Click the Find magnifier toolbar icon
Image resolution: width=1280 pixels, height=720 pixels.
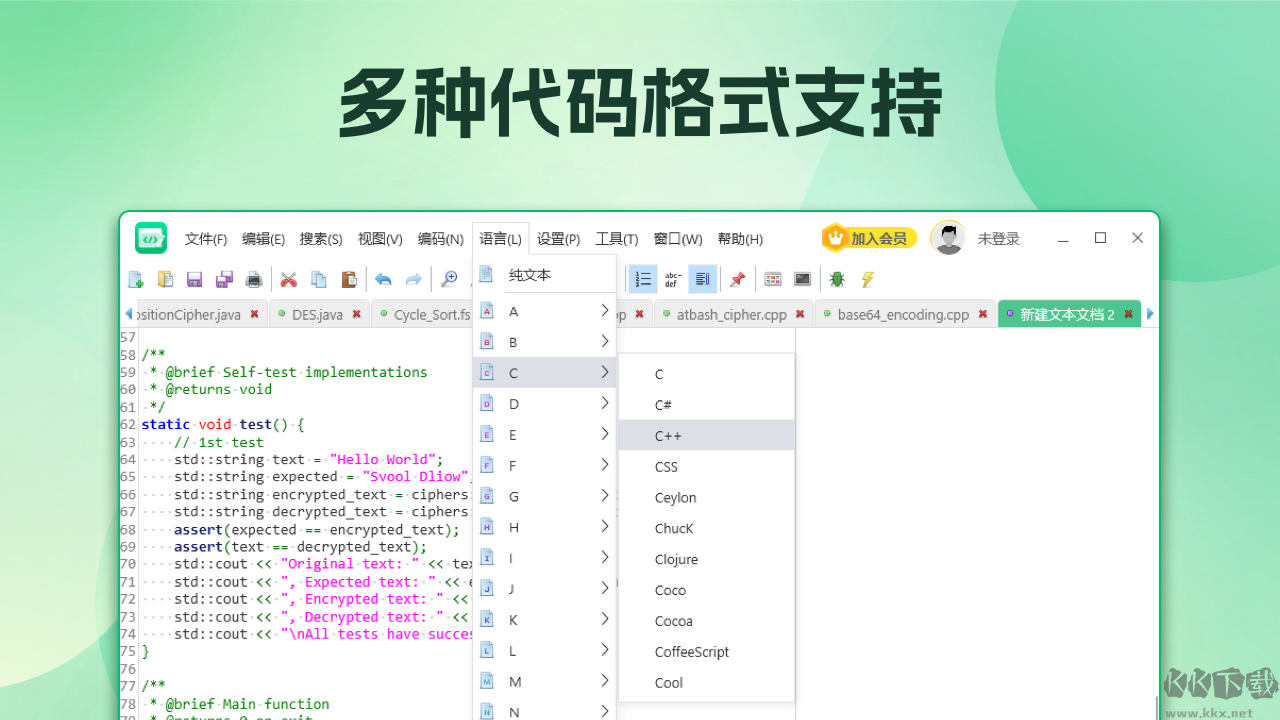click(x=449, y=279)
